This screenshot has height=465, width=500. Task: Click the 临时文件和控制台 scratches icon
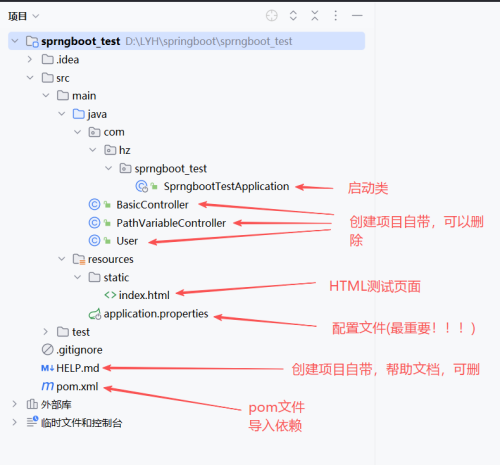pos(32,422)
